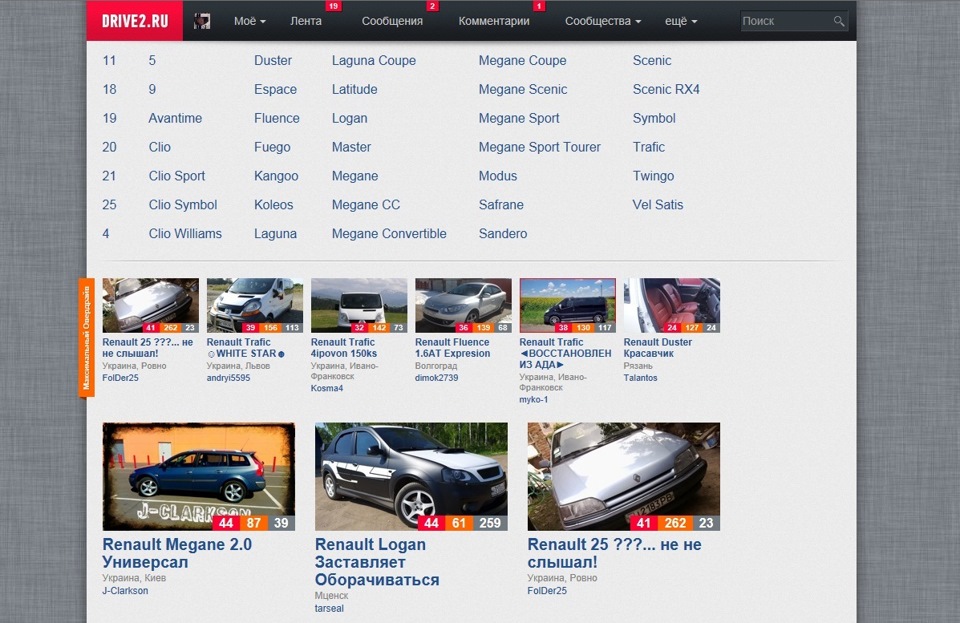Open Renault Fluence 1.6AT Expresion title

452,348
